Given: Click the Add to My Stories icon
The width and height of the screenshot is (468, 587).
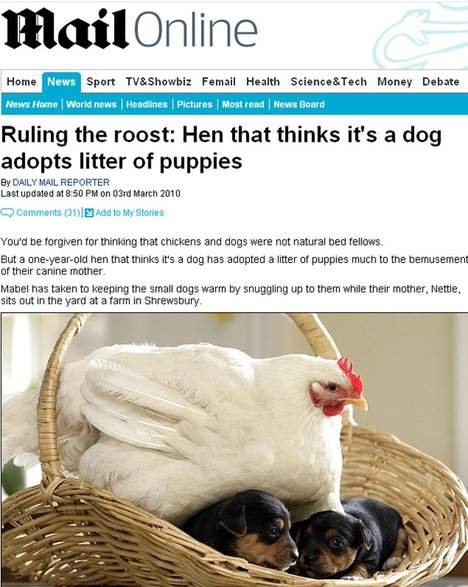Looking at the screenshot, I should [89, 213].
